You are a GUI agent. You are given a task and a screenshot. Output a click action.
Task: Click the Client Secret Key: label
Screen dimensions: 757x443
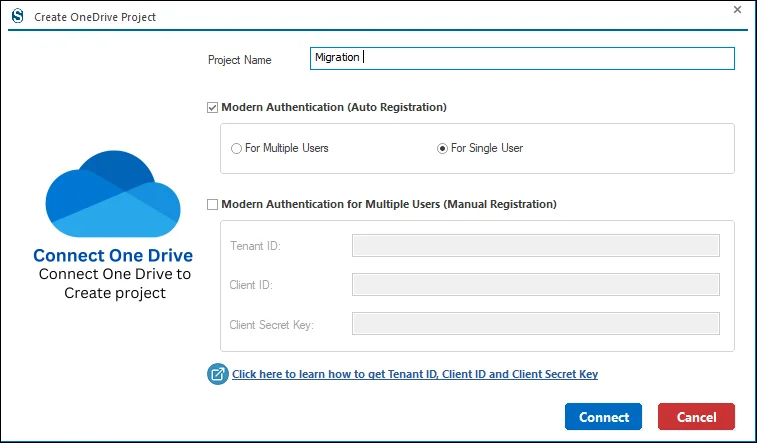tap(271, 325)
